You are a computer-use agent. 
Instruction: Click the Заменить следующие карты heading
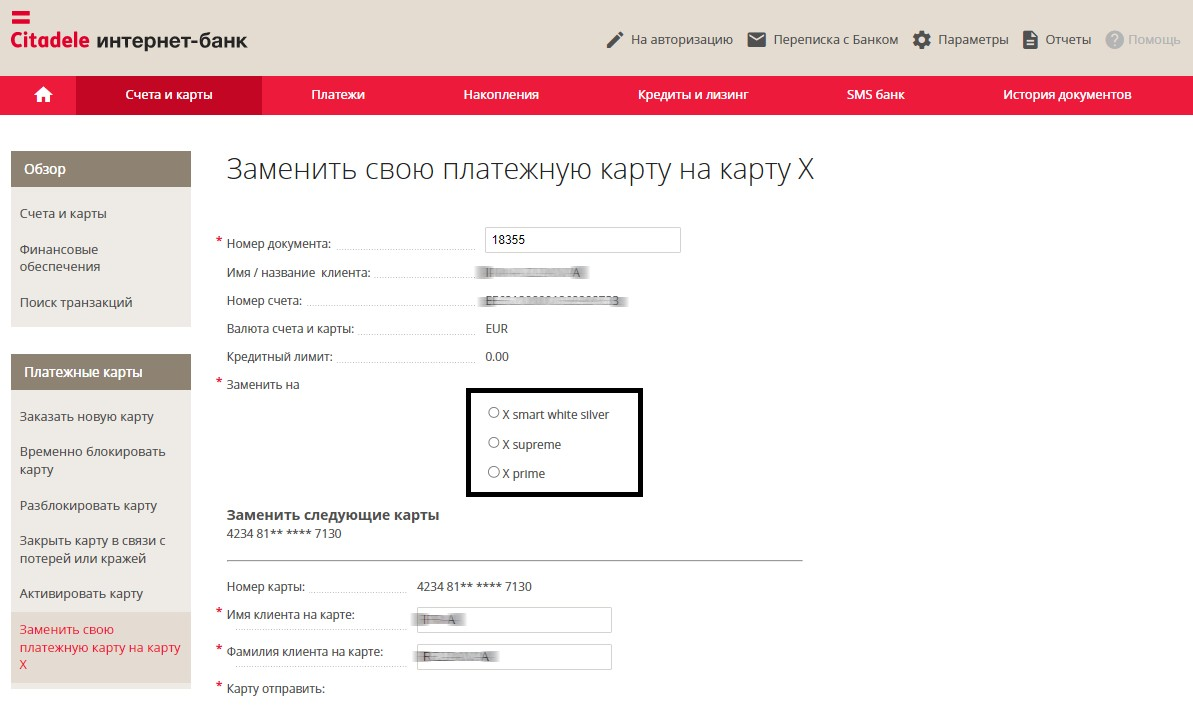coord(333,515)
